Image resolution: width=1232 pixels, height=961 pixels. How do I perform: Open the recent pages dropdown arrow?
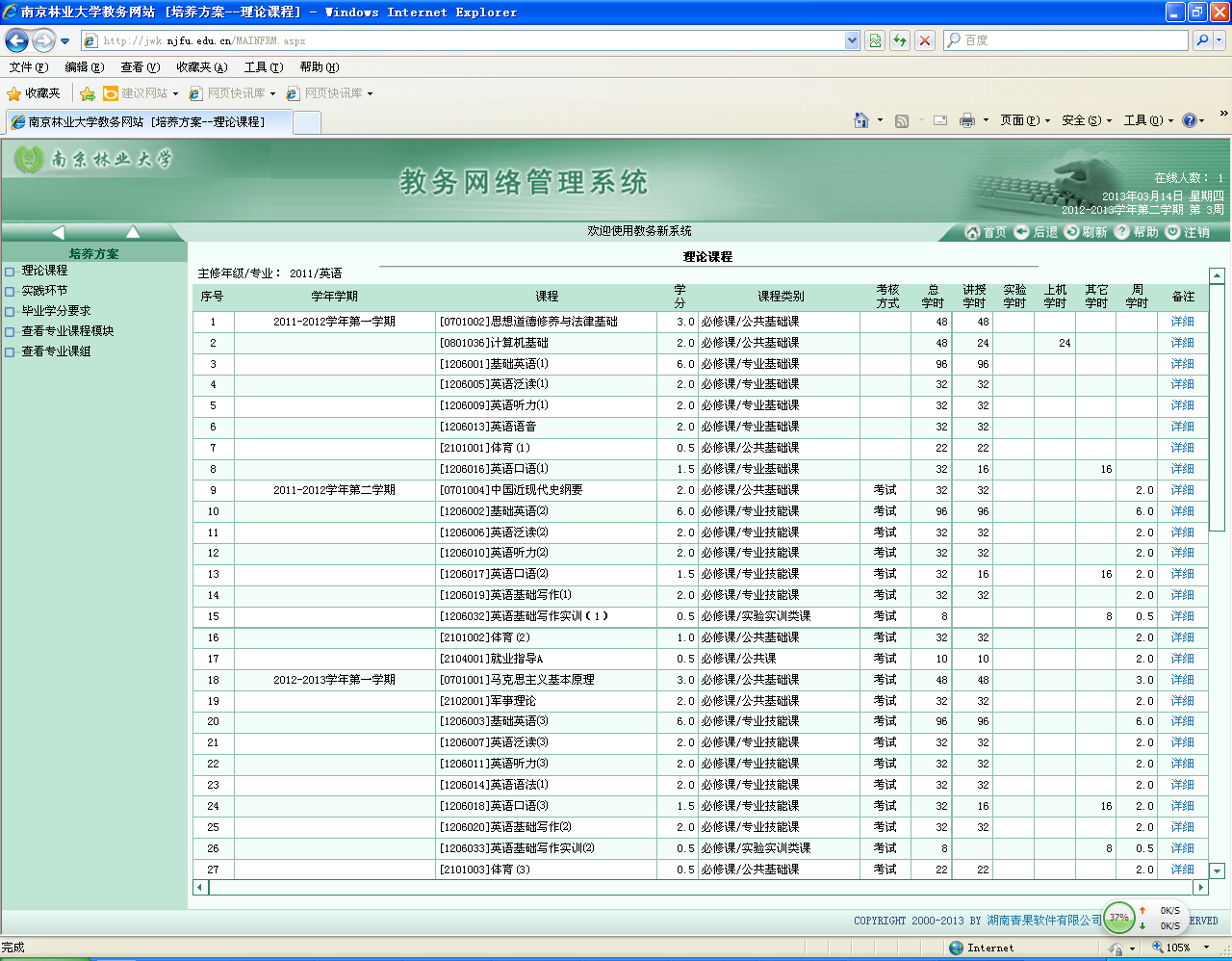[65, 41]
